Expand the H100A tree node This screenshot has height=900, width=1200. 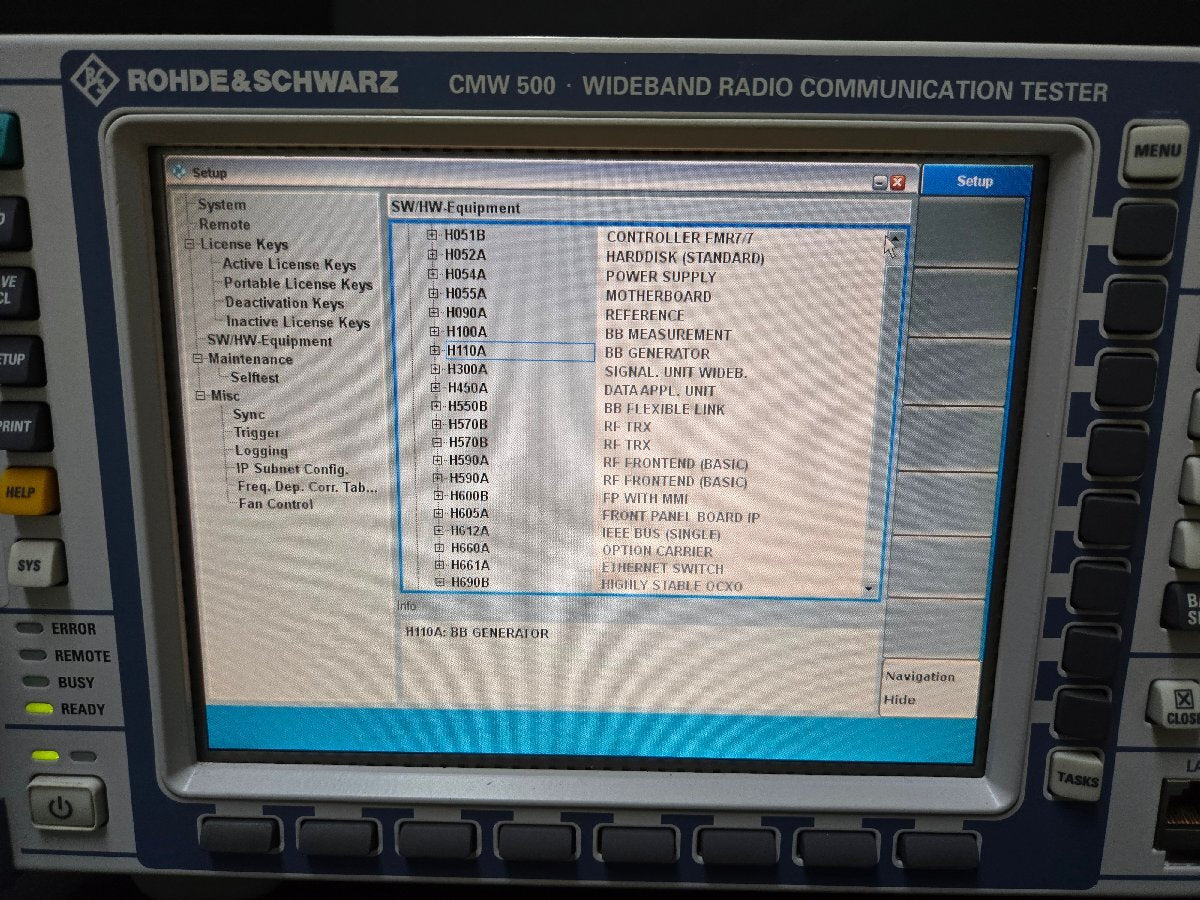tap(434, 332)
